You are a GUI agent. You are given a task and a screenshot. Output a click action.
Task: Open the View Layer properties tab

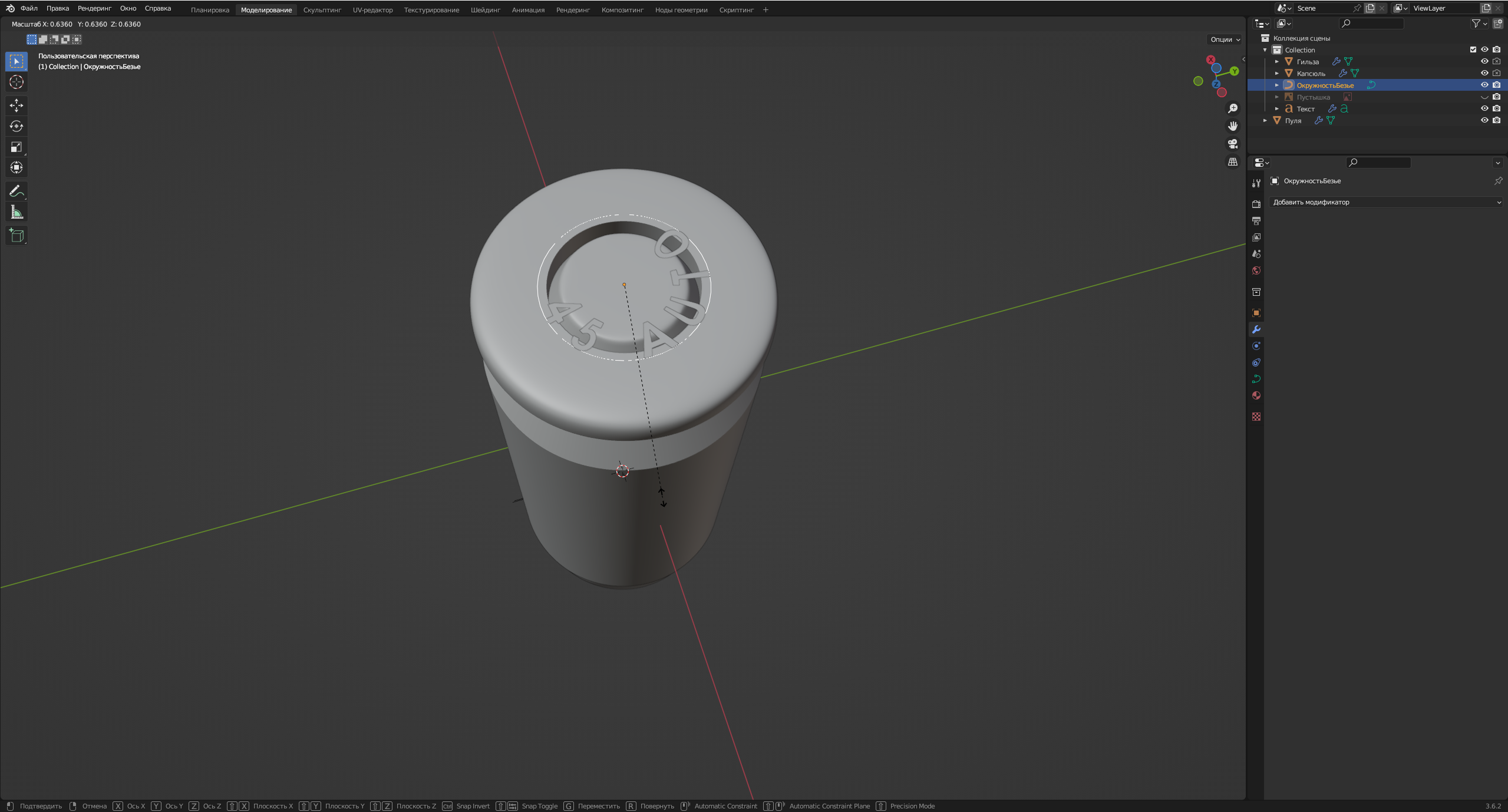1256,237
